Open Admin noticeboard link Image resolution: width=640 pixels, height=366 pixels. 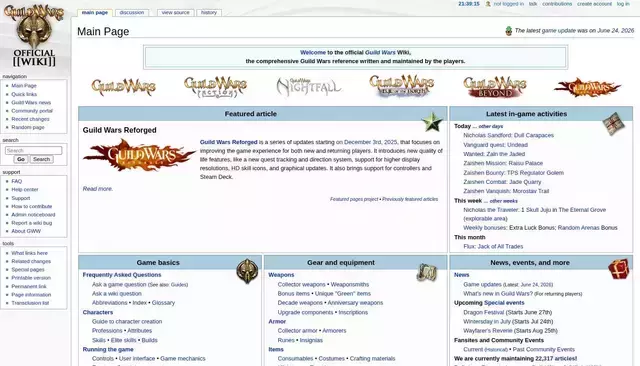tap(33, 215)
